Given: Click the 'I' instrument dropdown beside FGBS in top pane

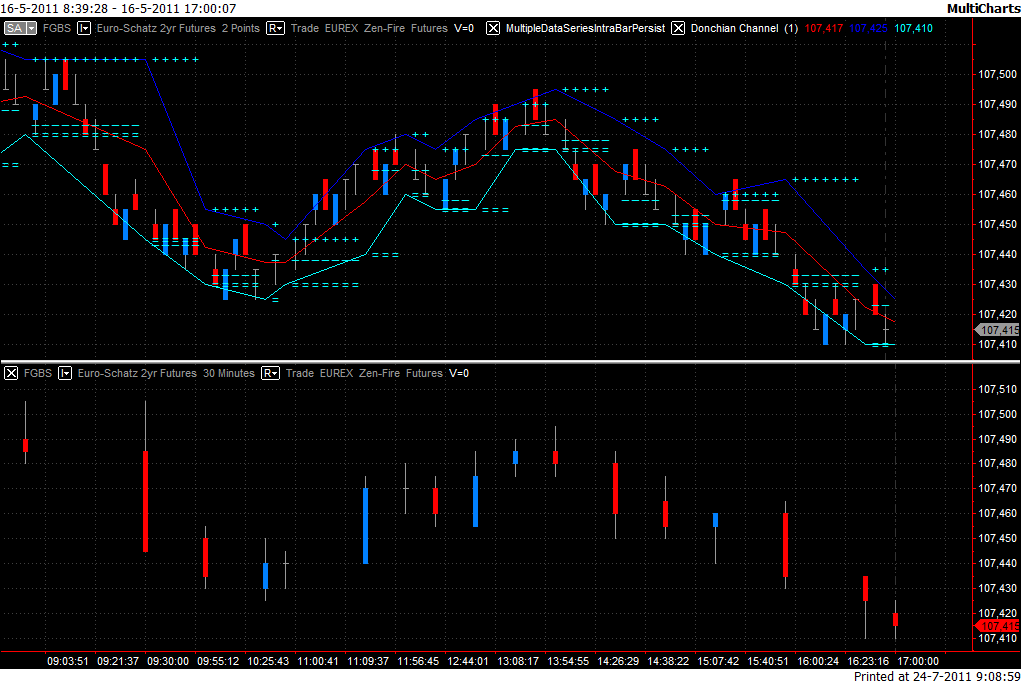Looking at the screenshot, I should click(84, 29).
